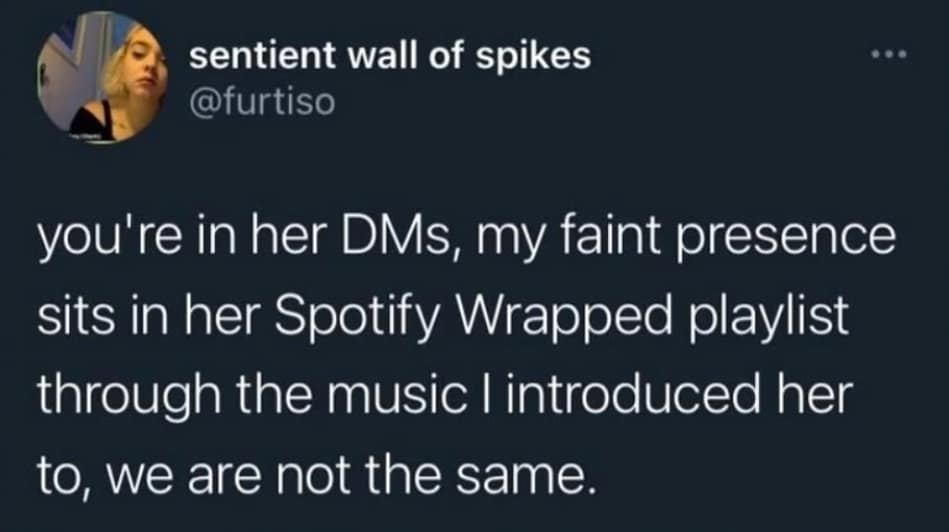
Task: Click the profile avatar photo
Action: click(102, 77)
